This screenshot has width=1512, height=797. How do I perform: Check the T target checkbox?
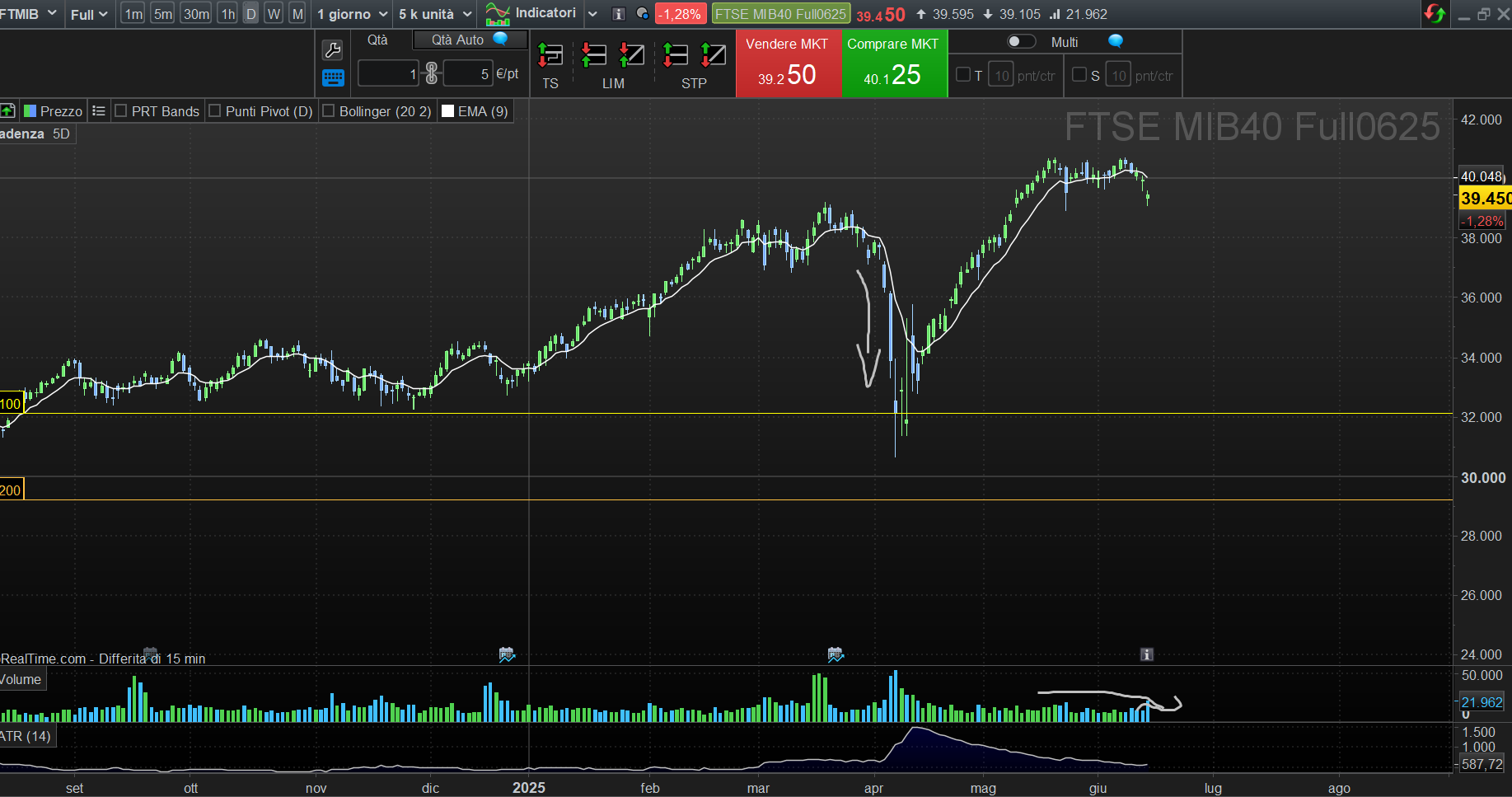[962, 75]
